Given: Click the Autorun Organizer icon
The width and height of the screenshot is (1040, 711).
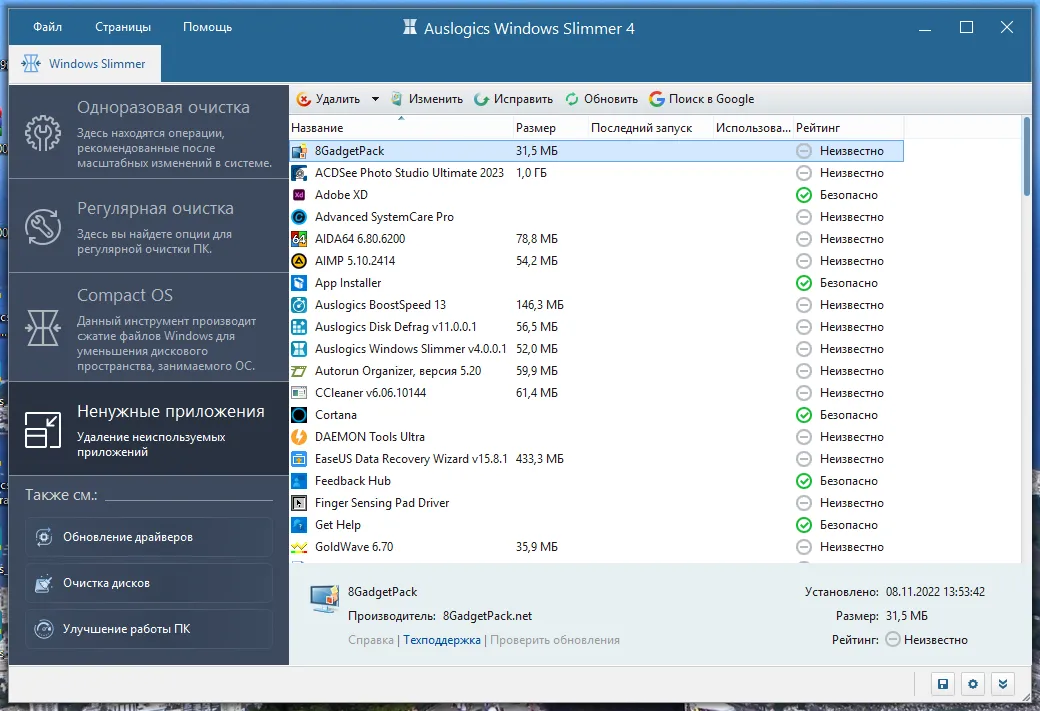Looking at the screenshot, I should click(x=299, y=371).
